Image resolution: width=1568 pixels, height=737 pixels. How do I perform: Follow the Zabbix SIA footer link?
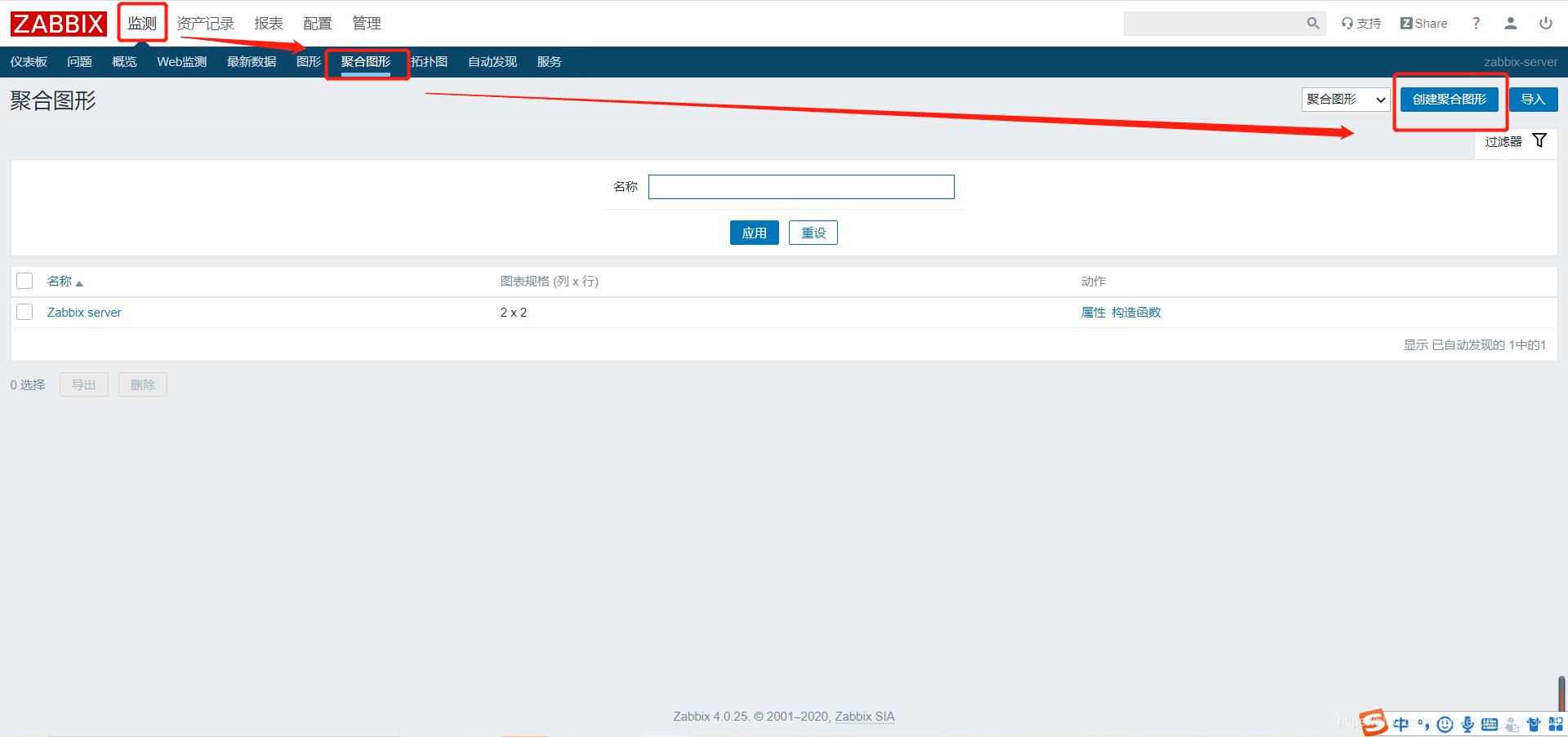(x=865, y=717)
